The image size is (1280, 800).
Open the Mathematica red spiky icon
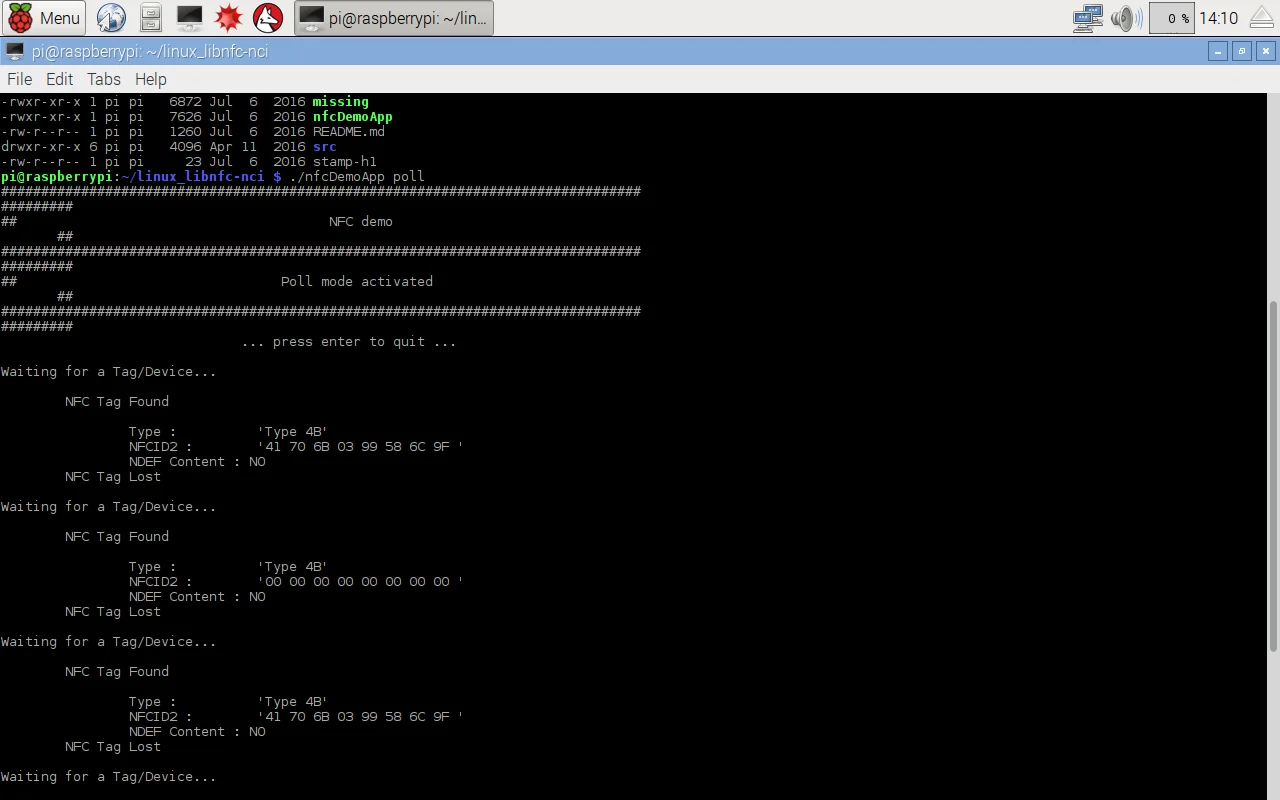(x=229, y=18)
